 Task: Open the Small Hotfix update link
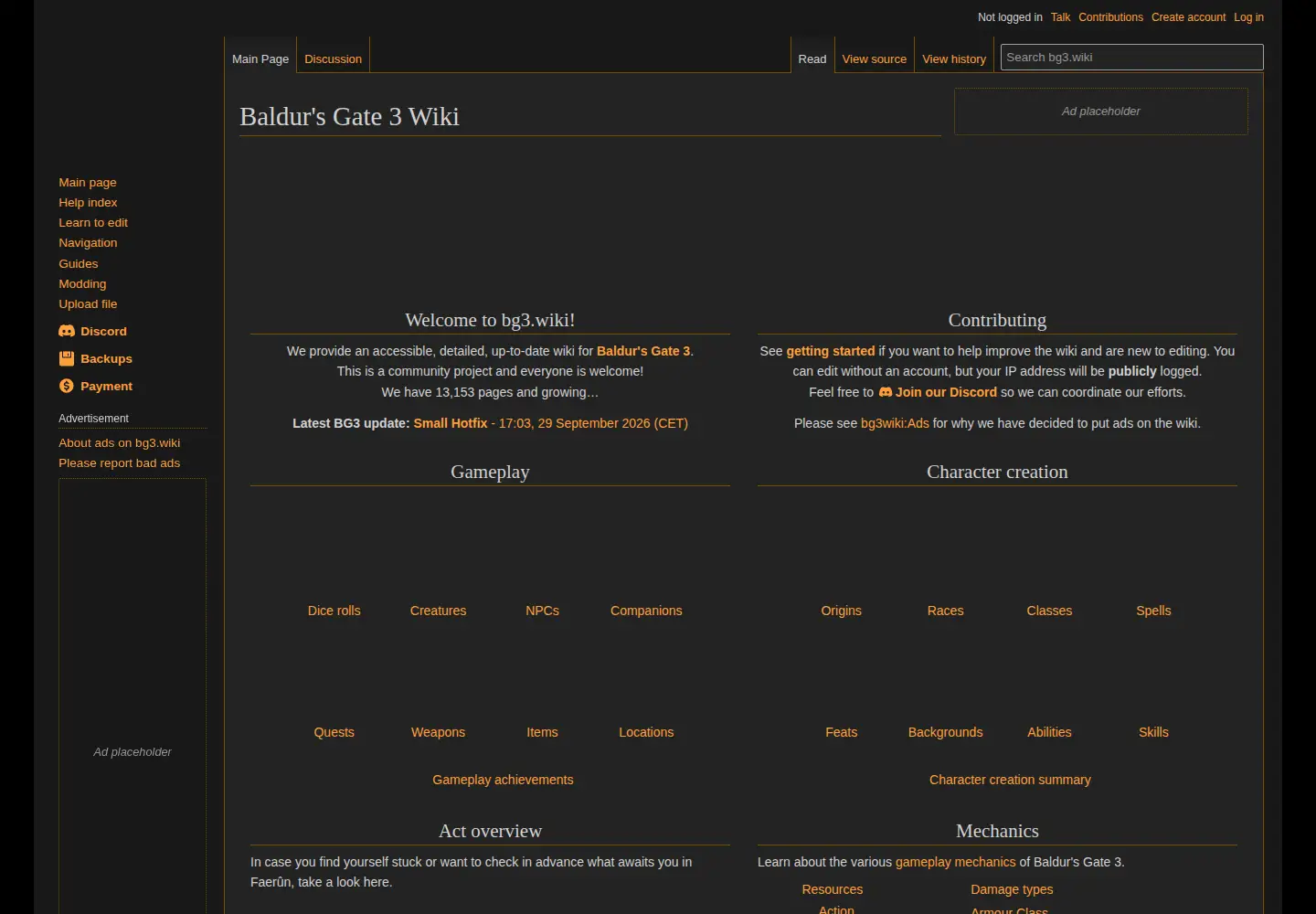click(451, 423)
